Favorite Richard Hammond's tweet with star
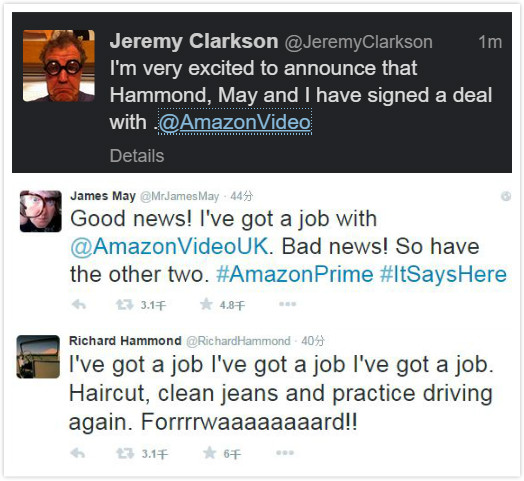Image resolution: width=524 pixels, height=481 pixels. coord(210,453)
